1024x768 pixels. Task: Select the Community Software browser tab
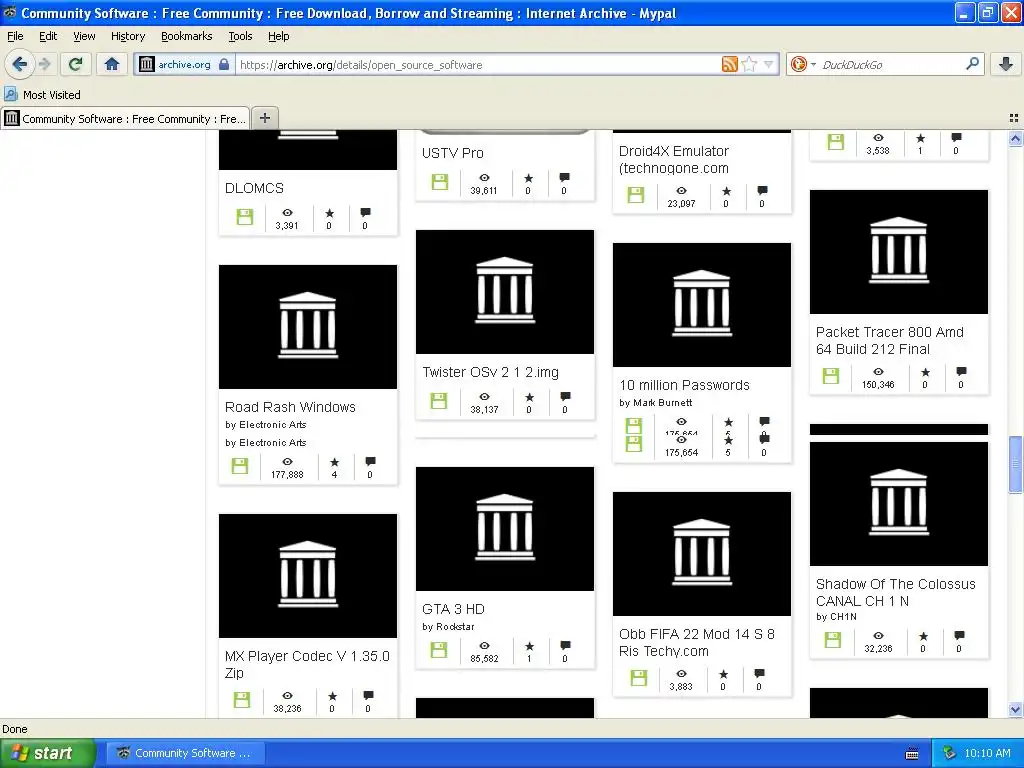(125, 119)
